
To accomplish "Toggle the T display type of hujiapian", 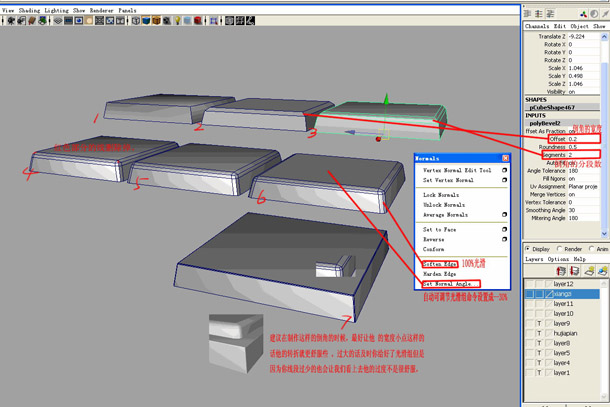I will pos(539,333).
